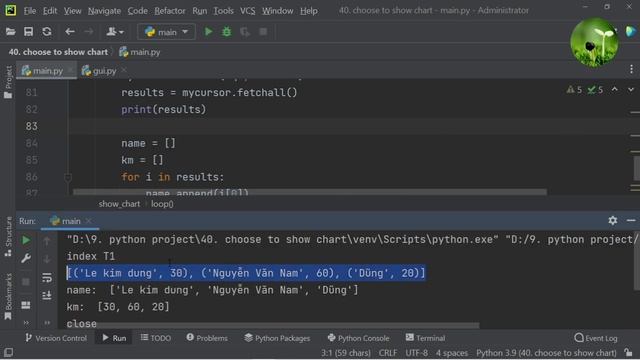
Task: Open the Window menu
Action: pos(278,11)
